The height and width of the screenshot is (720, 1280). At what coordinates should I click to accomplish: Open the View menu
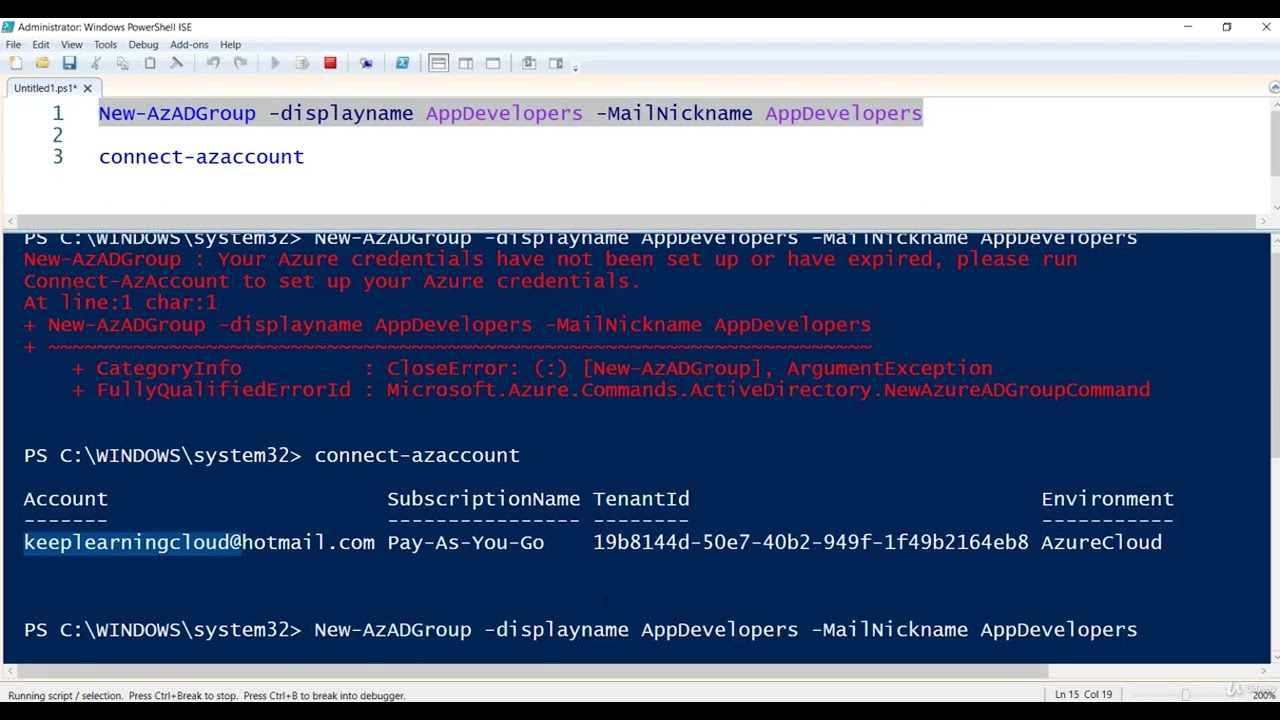72,45
